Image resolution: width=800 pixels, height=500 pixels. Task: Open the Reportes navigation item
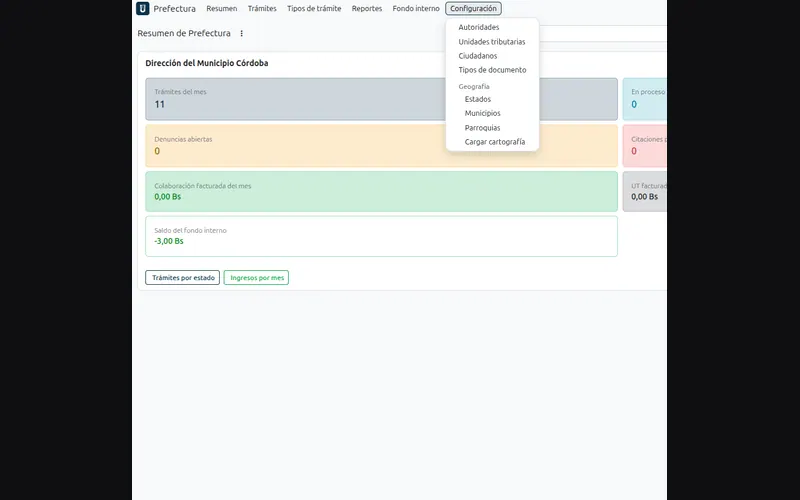point(366,8)
